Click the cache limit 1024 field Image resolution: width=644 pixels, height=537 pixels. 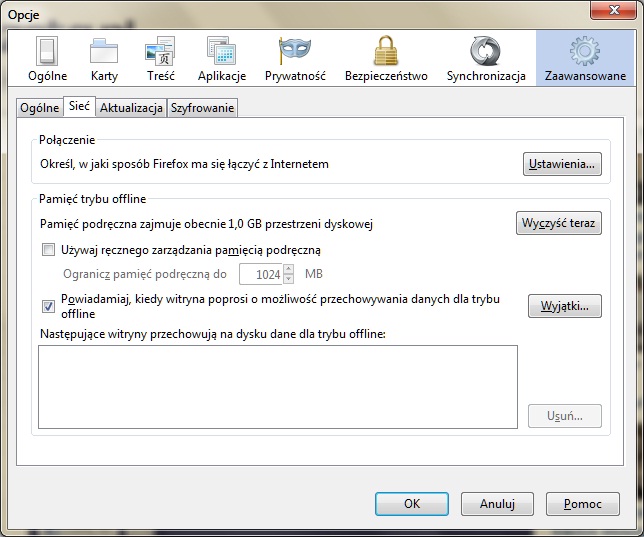coord(261,274)
